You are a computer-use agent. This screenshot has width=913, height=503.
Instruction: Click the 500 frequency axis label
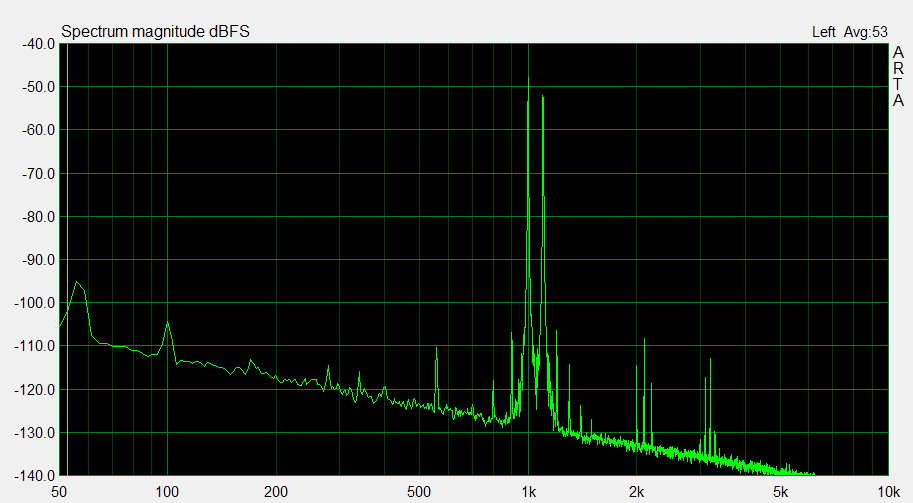(419, 493)
